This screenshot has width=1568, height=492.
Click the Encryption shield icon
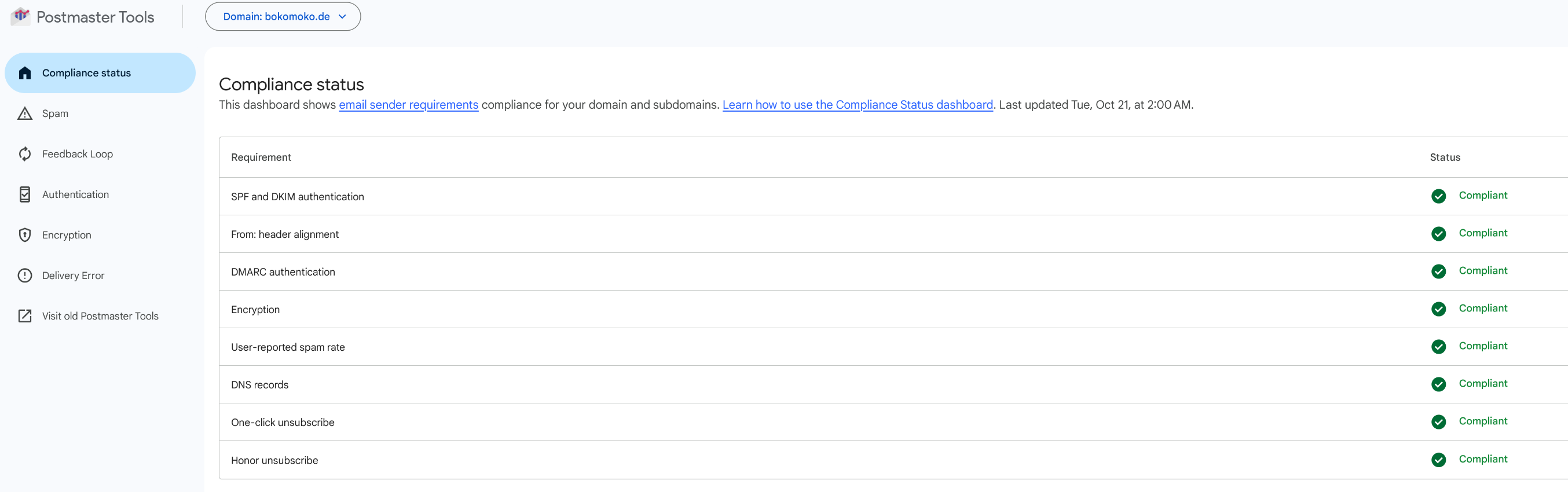[25, 235]
